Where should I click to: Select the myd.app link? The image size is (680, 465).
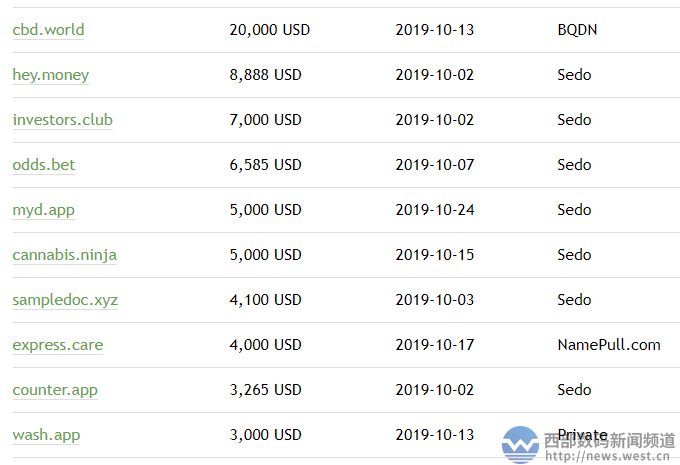43,210
